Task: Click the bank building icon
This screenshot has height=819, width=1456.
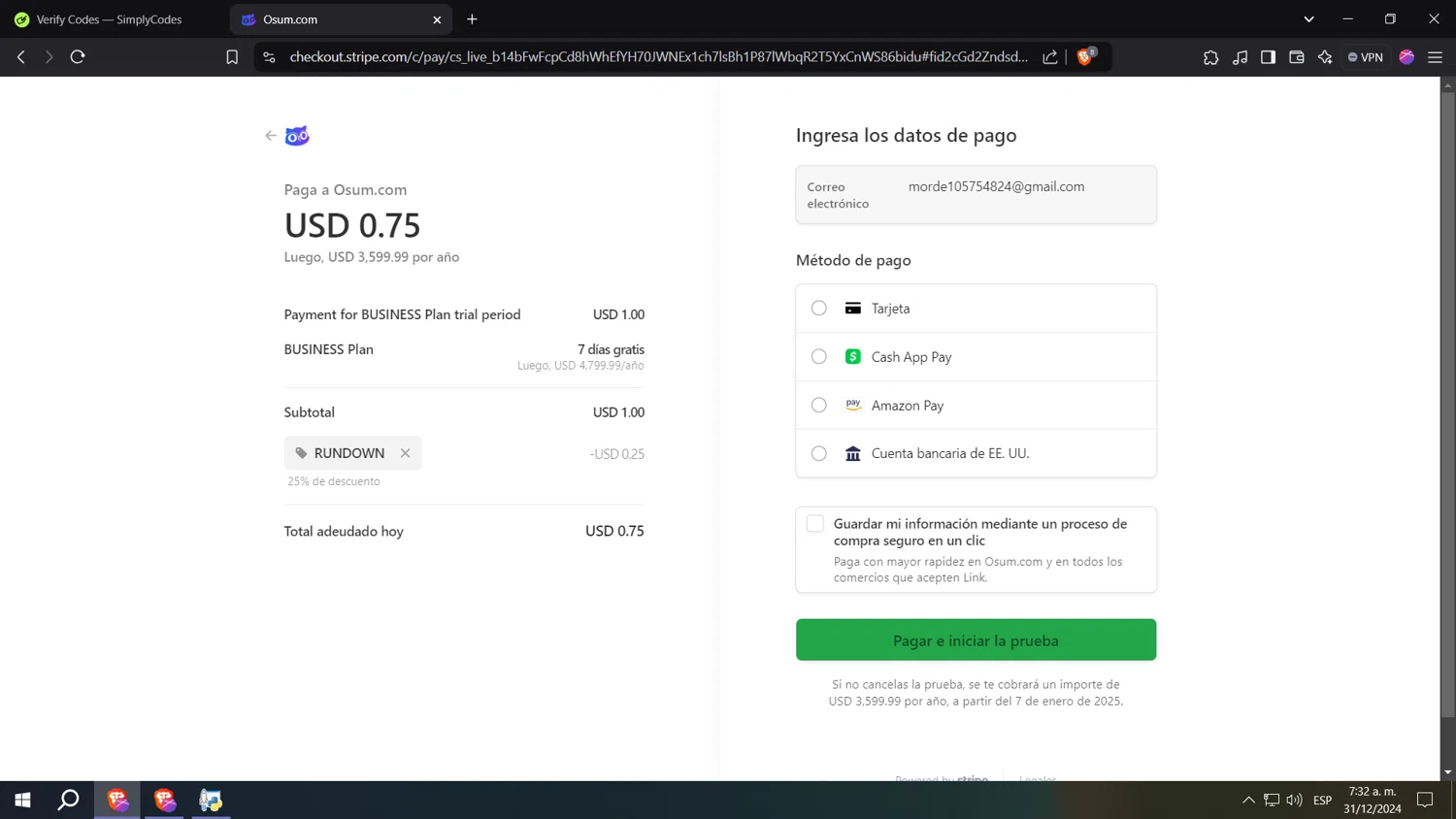Action: 853,453
